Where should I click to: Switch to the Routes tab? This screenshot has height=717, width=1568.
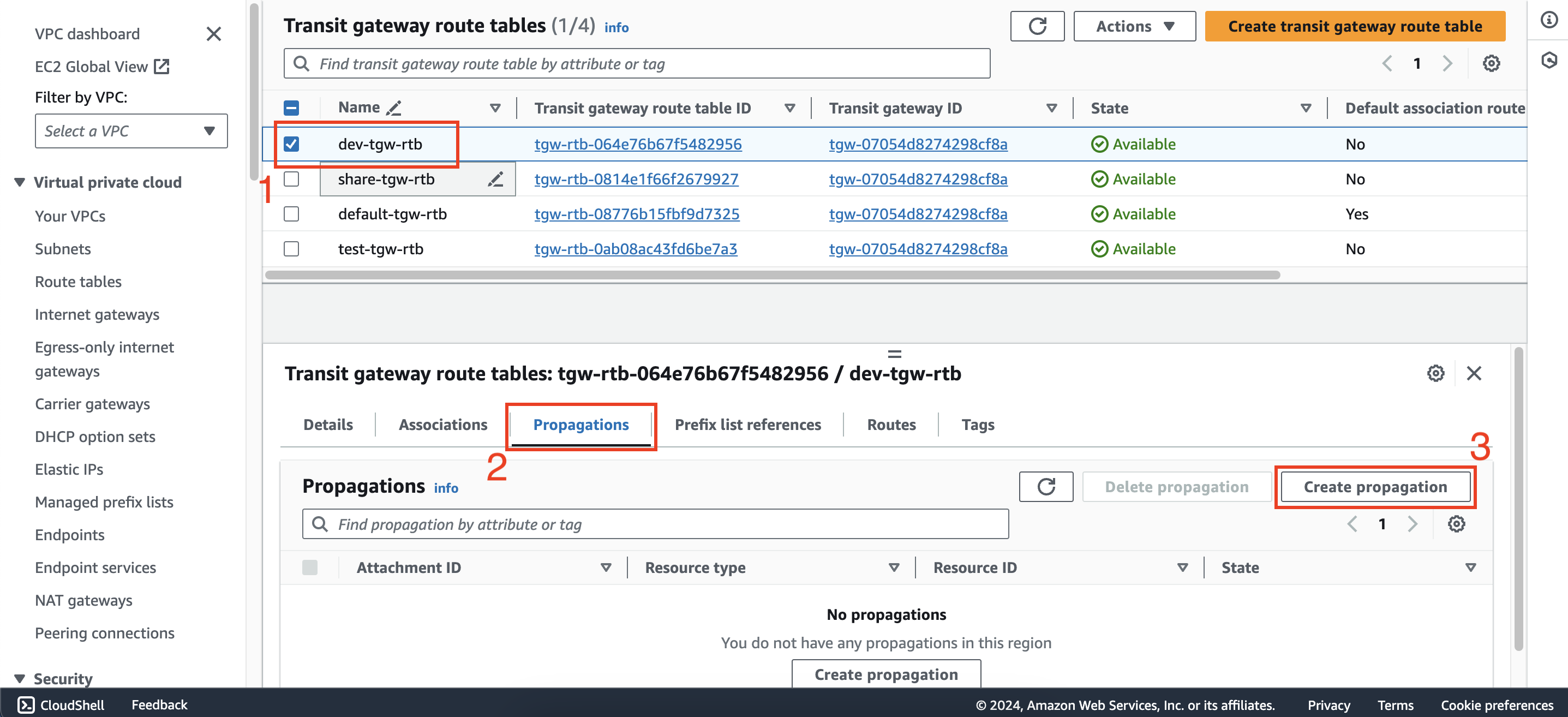(891, 424)
